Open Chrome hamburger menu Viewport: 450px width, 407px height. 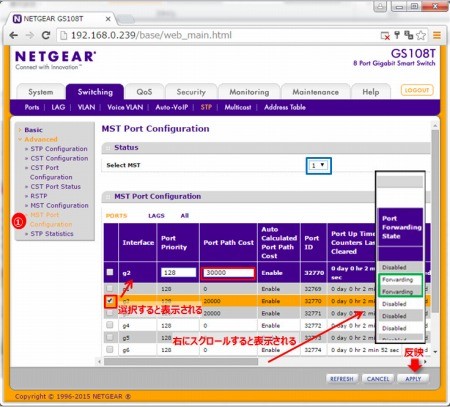tap(437, 35)
